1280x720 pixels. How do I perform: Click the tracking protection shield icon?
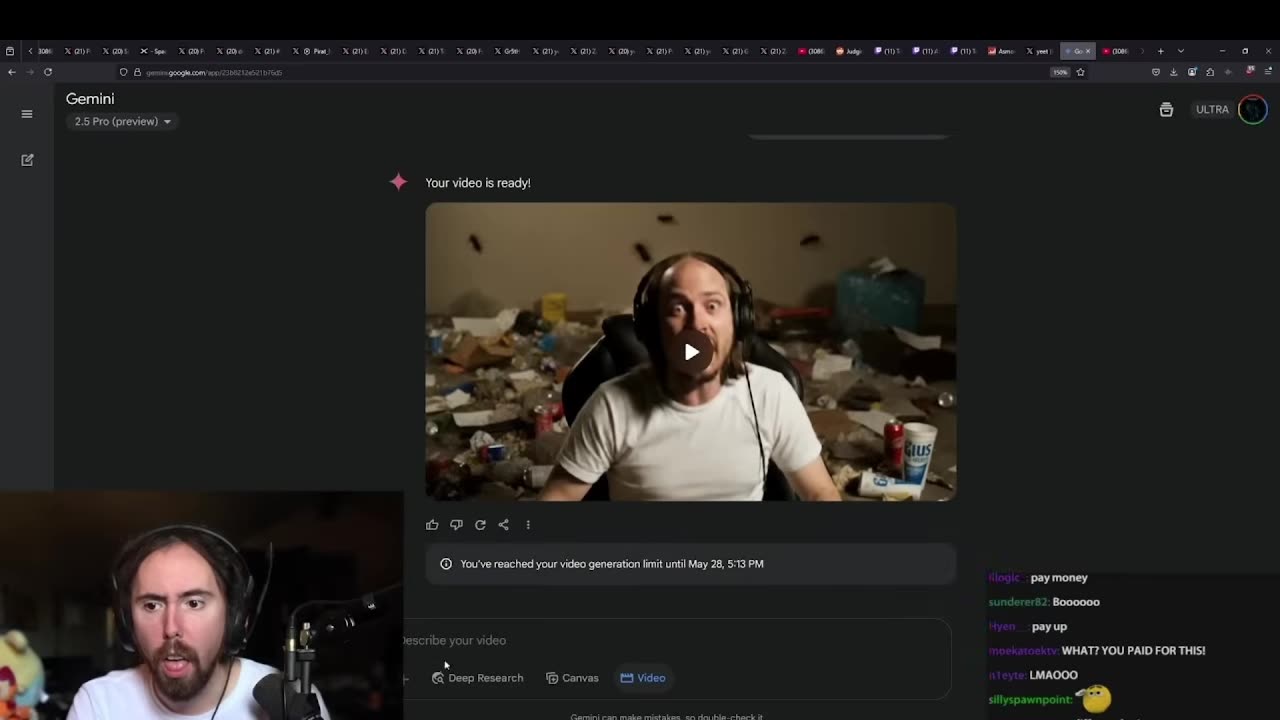(123, 72)
